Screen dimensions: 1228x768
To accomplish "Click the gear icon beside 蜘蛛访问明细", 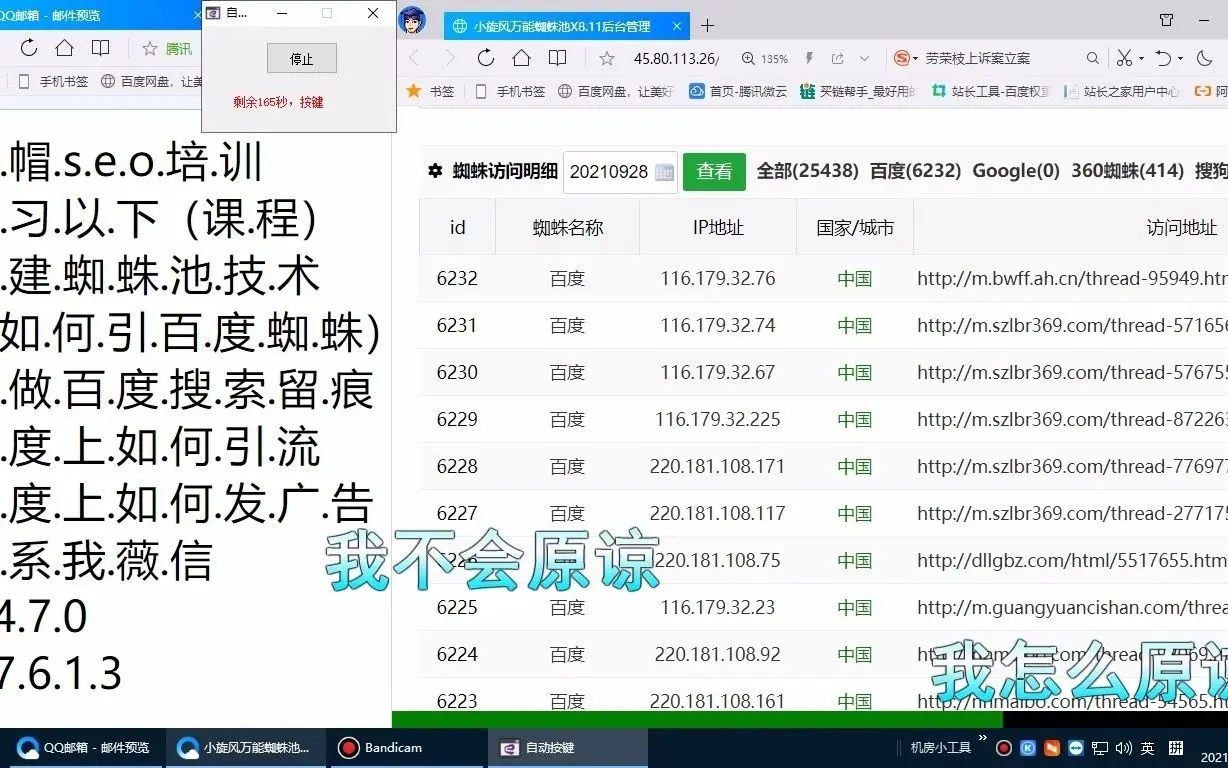I will pyautogui.click(x=435, y=171).
